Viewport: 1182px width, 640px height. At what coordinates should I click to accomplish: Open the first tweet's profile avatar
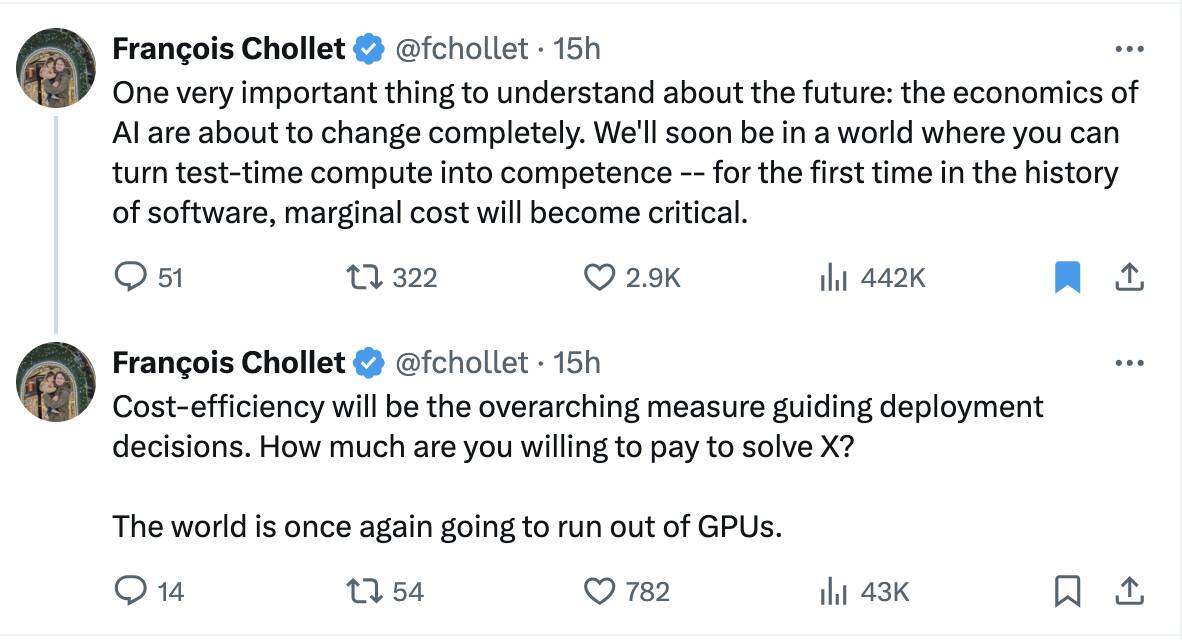click(56, 67)
